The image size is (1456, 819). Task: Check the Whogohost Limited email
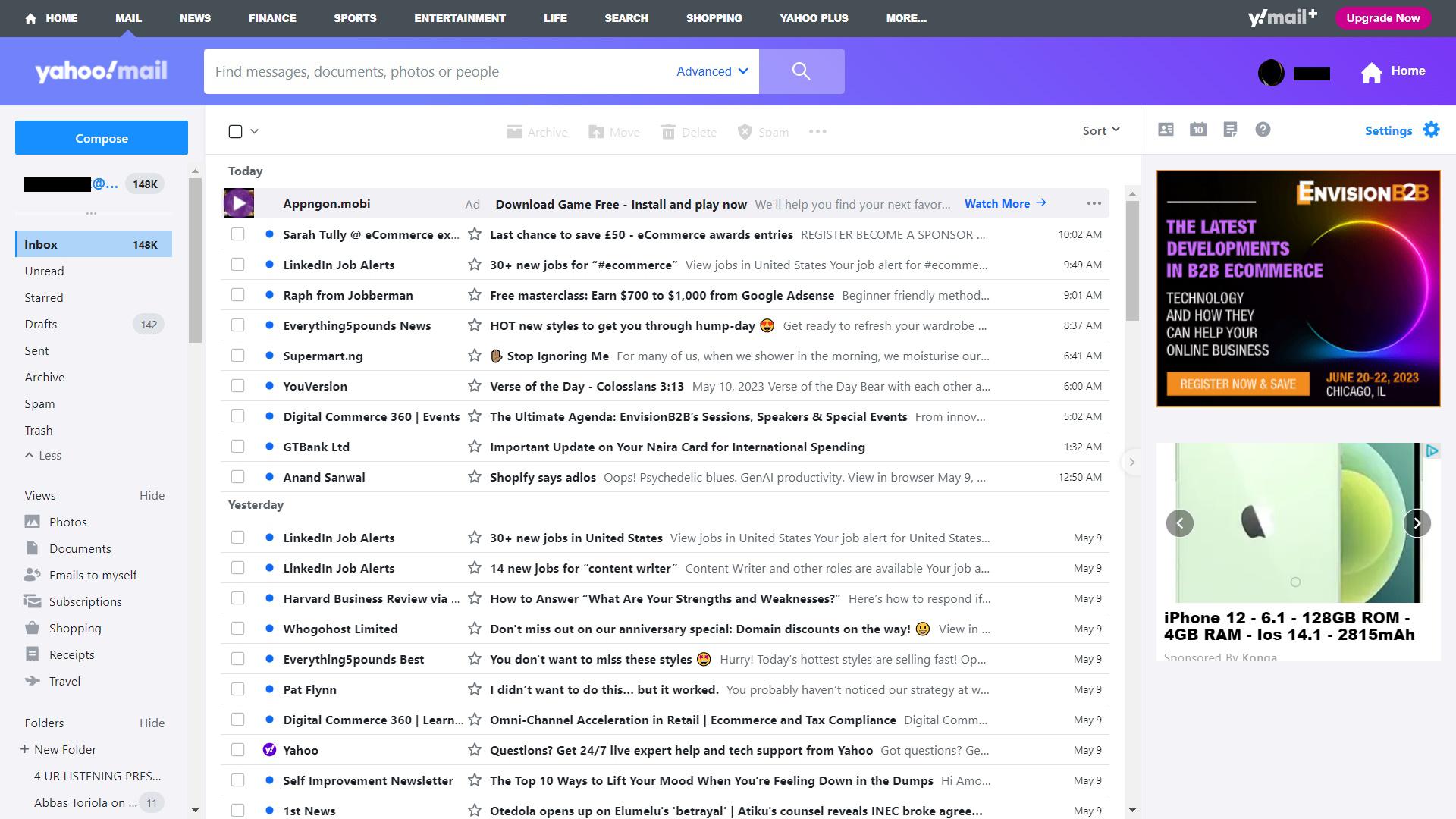[x=238, y=629]
